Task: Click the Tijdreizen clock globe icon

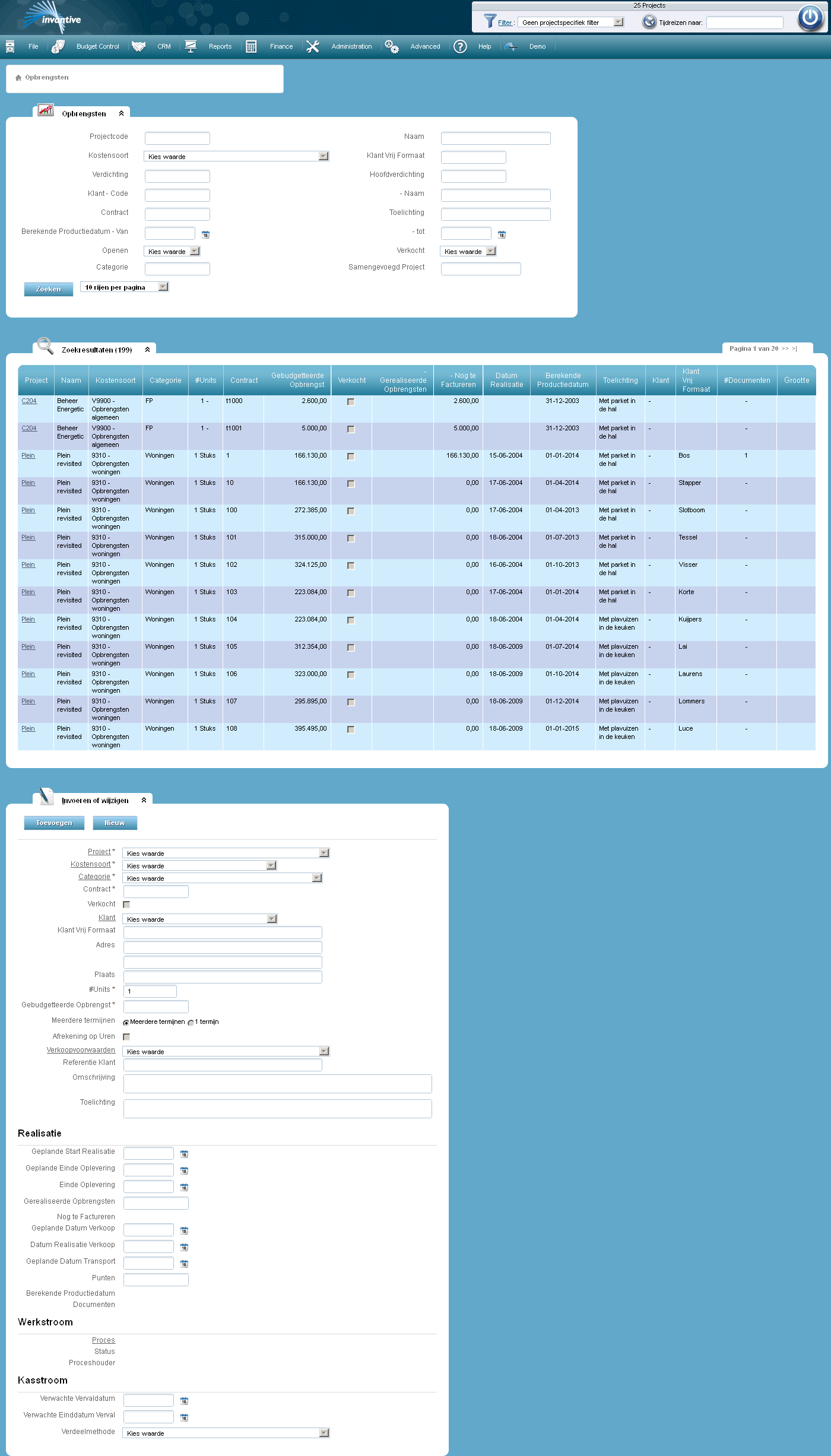Action: click(x=649, y=22)
